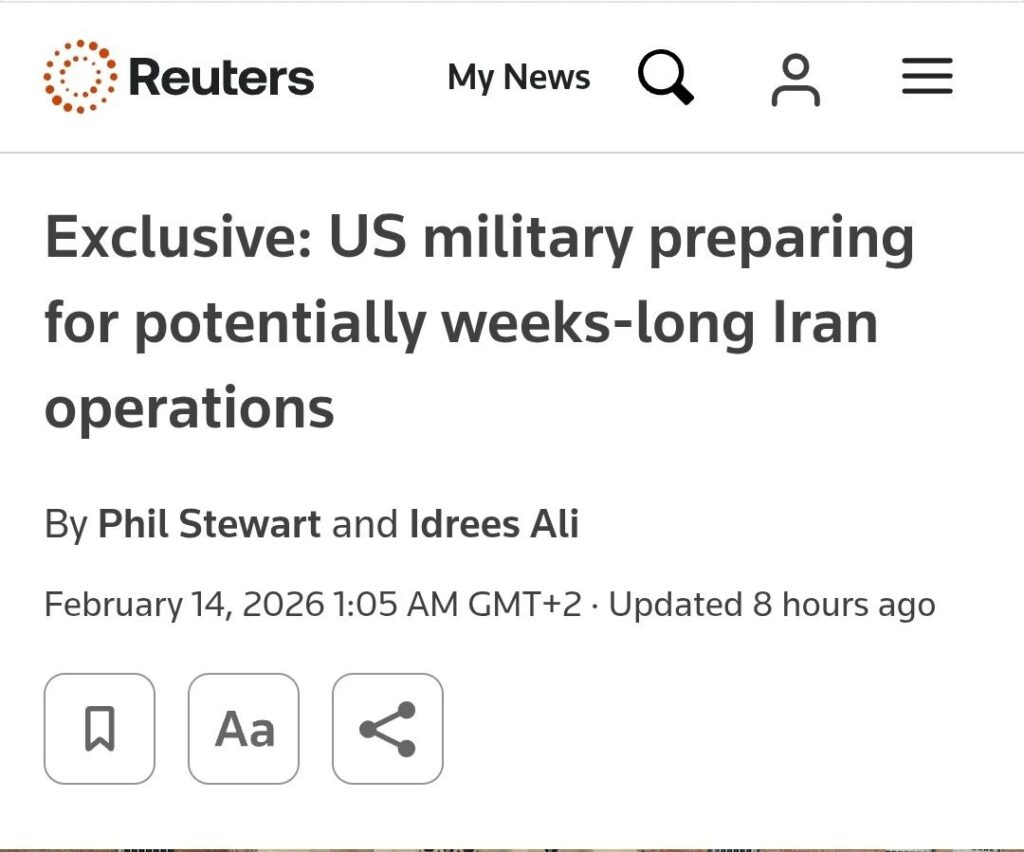Click the February 14, 2026 publication date
This screenshot has height=852, width=1024.
click(x=185, y=604)
